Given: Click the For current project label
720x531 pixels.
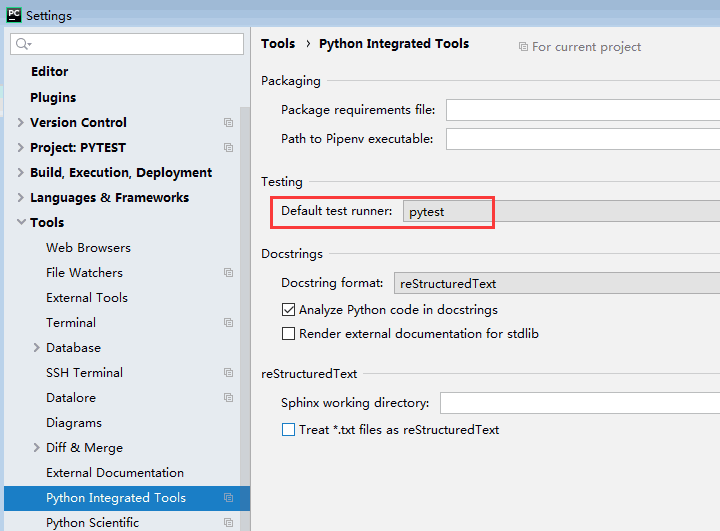Looking at the screenshot, I should (586, 47).
